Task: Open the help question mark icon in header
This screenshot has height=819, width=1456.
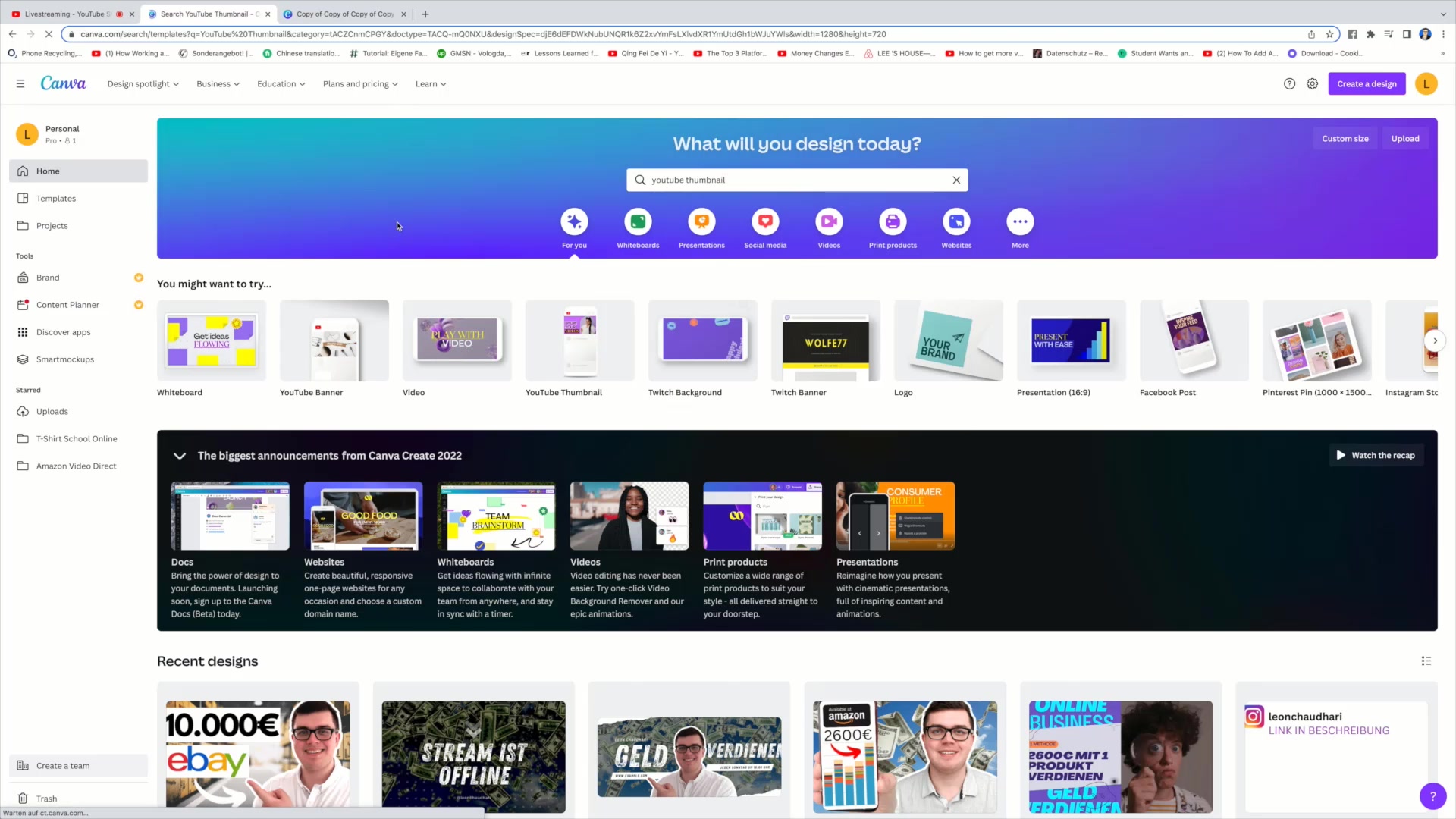Action: pyautogui.click(x=1289, y=84)
